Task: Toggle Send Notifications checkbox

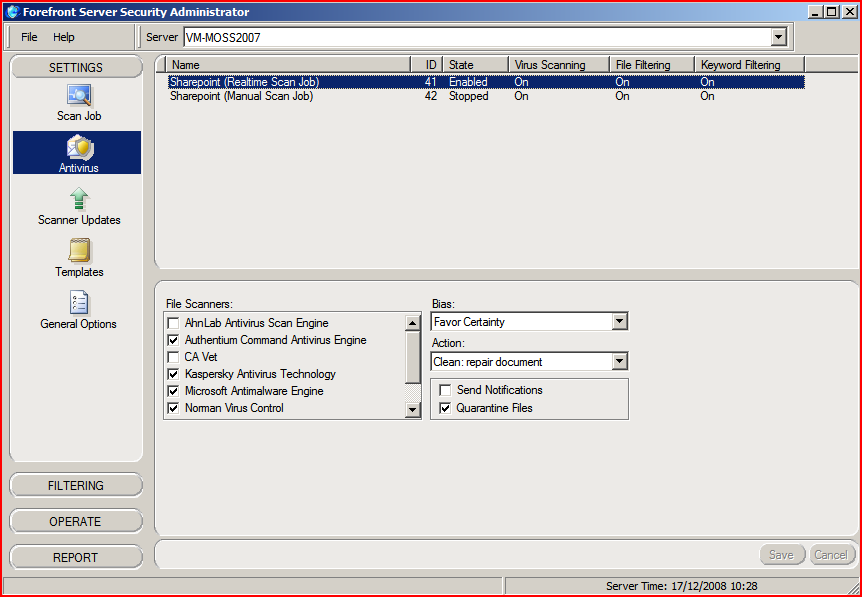Action: point(446,390)
